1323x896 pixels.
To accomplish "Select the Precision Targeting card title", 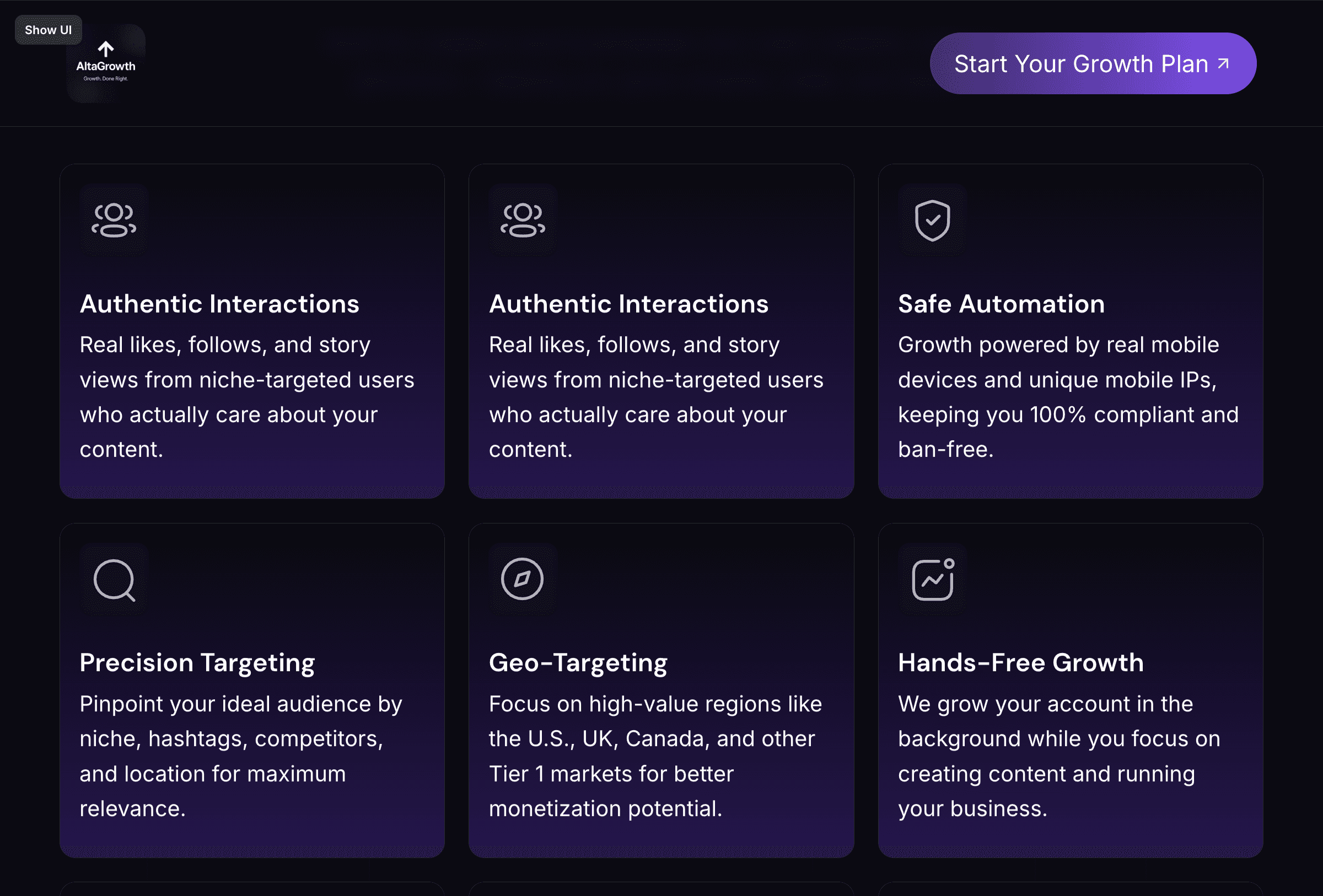I will pyautogui.click(x=197, y=663).
